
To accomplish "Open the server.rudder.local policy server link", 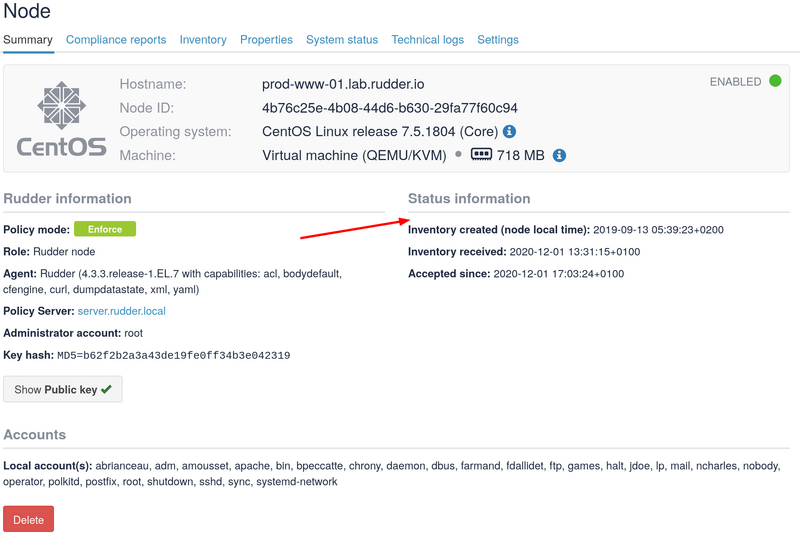I will [121, 311].
